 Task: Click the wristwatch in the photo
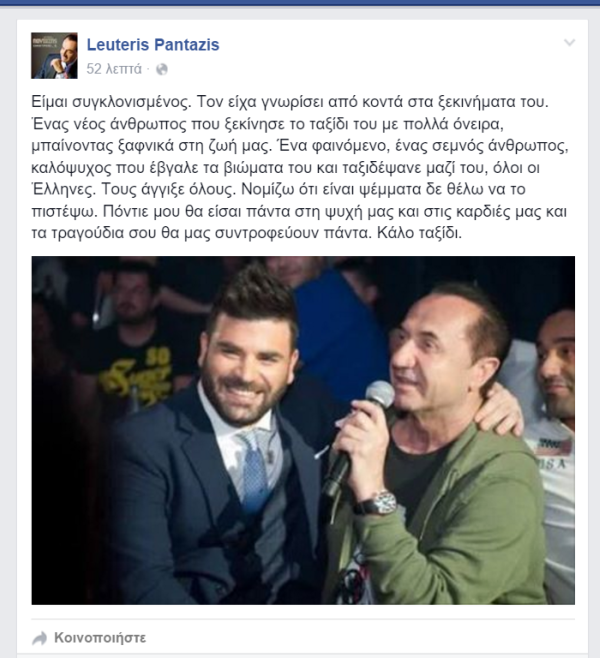[376, 503]
